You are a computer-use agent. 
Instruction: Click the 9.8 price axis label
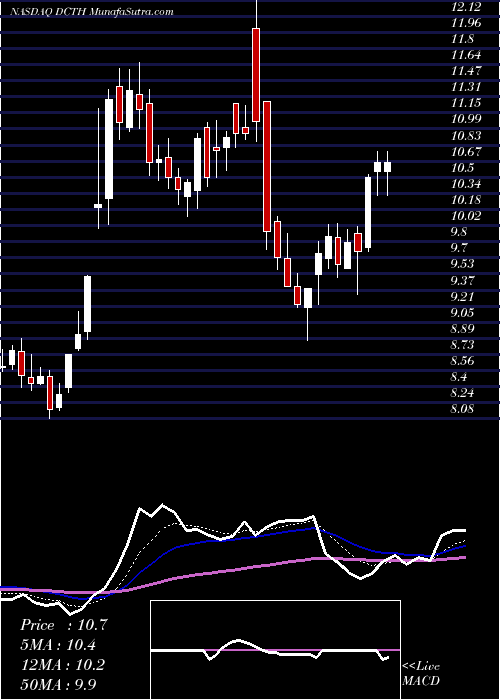coord(459,232)
